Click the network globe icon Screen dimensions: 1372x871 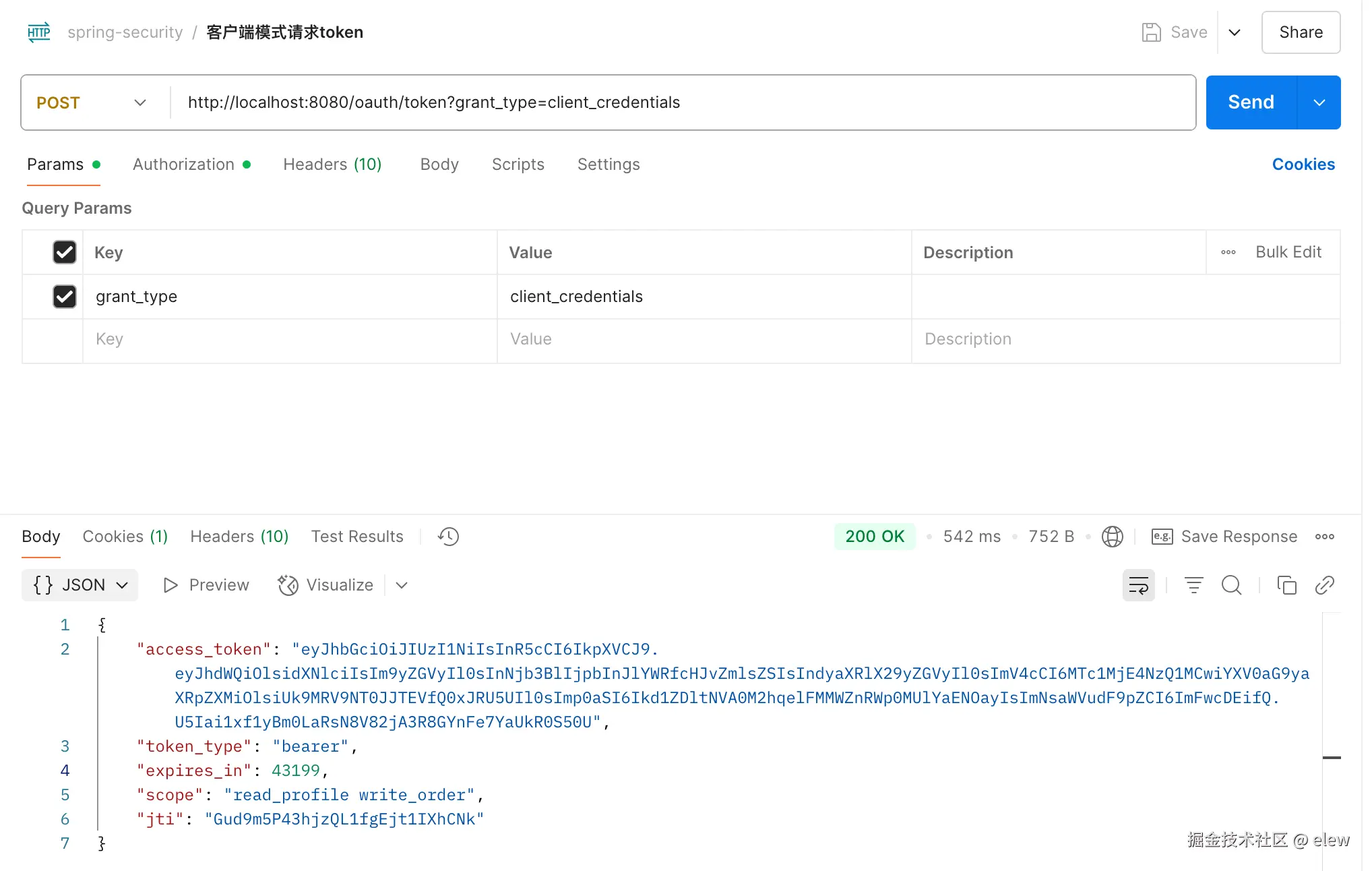(x=1112, y=537)
